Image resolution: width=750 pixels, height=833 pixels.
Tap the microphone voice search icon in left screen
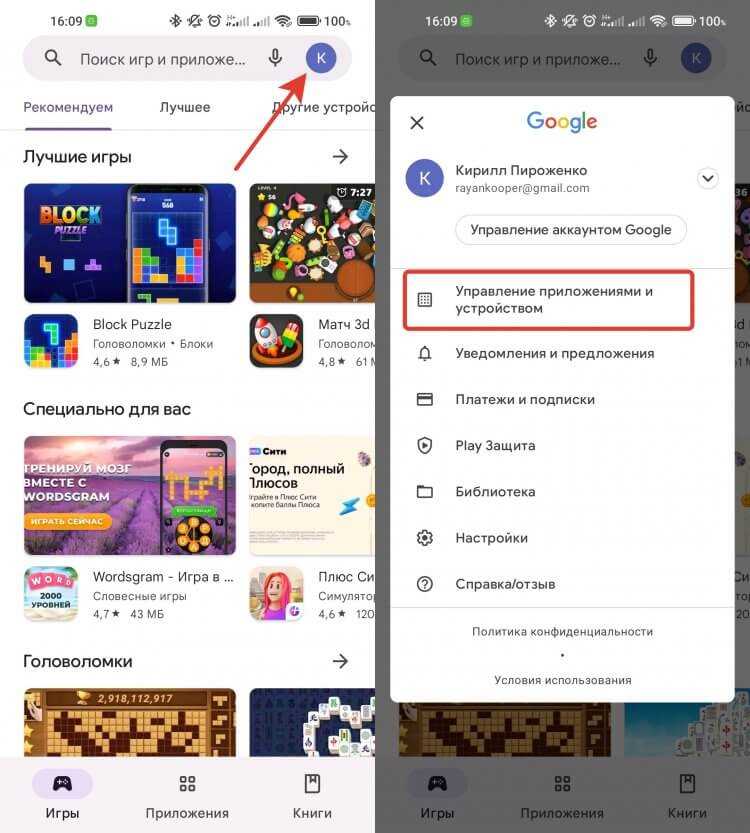(x=275, y=58)
